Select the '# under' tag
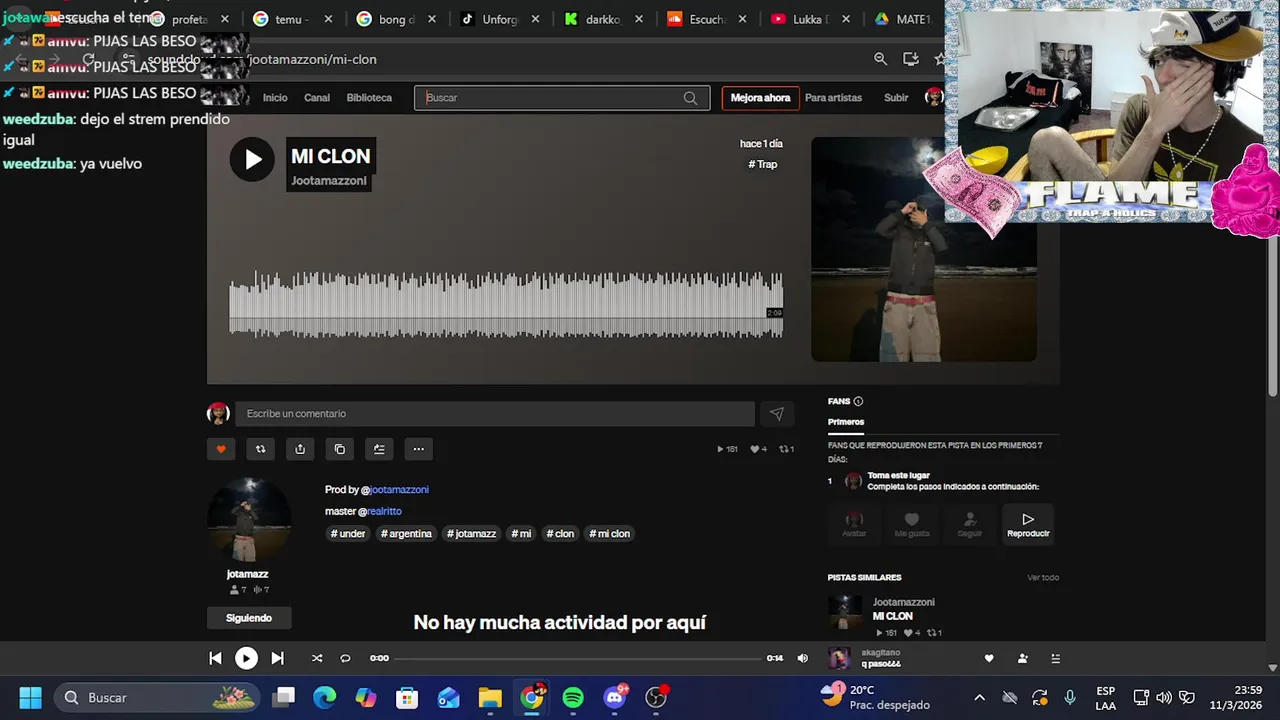 point(348,534)
